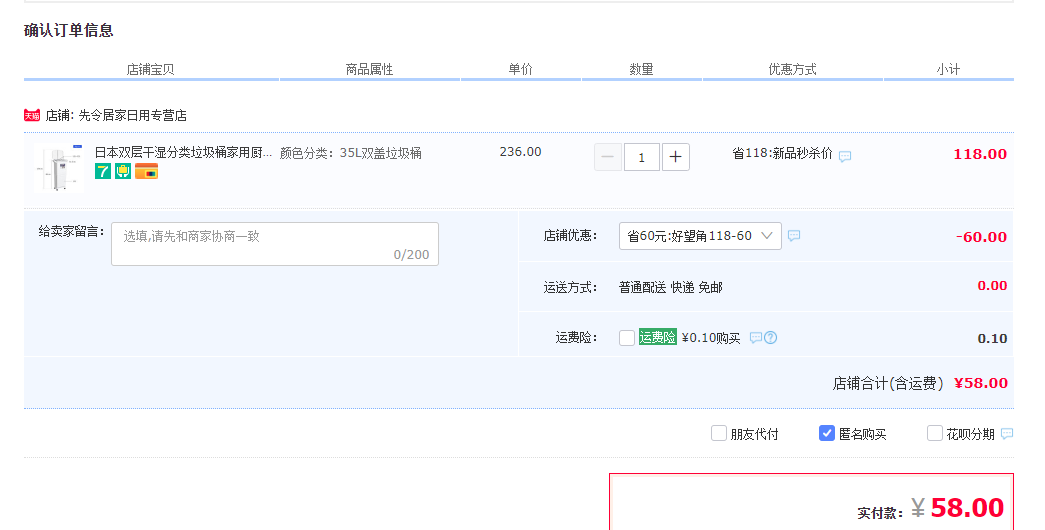The width and height of the screenshot is (1045, 530).
Task: Click the comment icon next to ¥0.10购买
Action: pos(756,338)
